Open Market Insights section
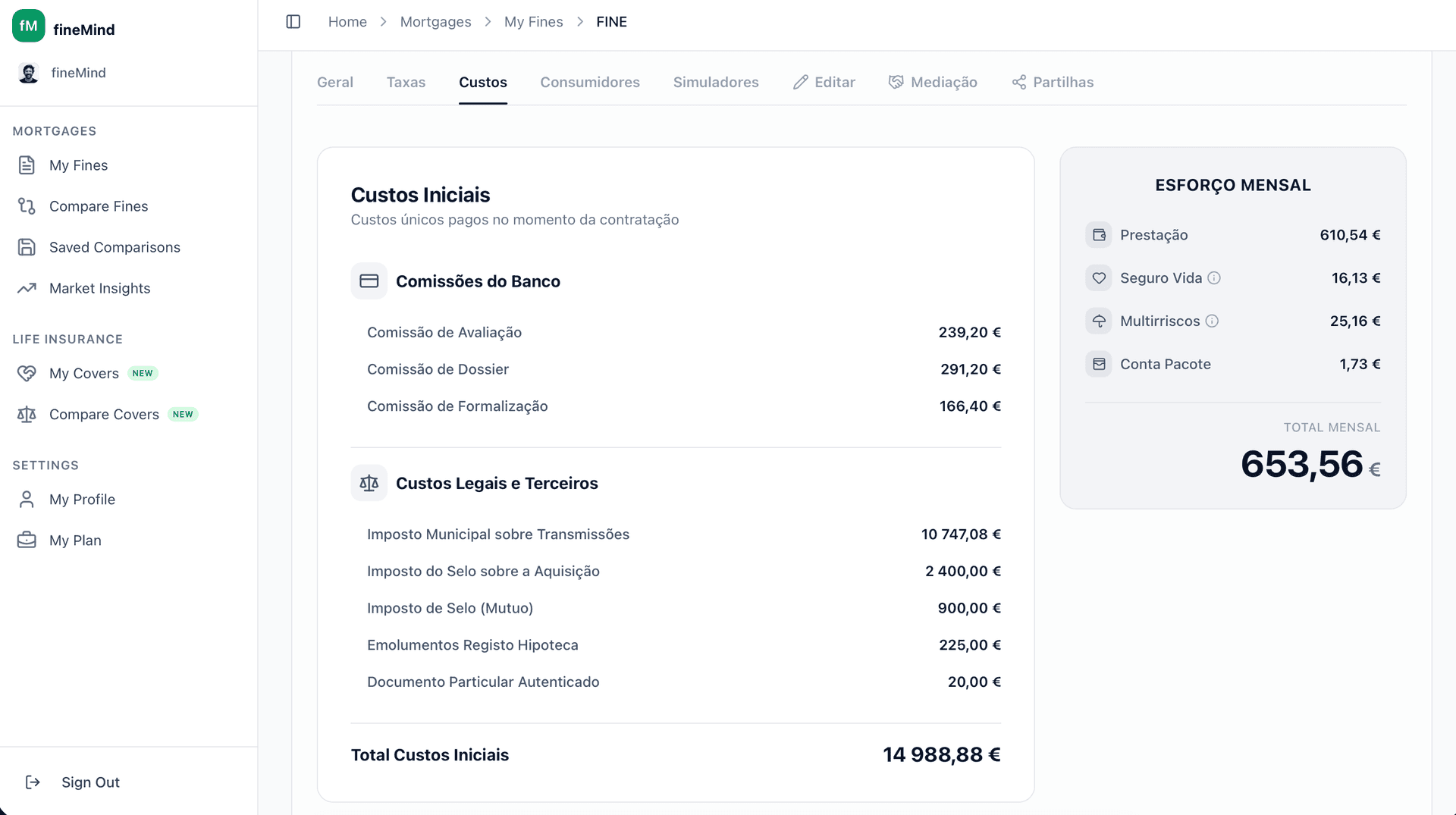 (x=99, y=288)
